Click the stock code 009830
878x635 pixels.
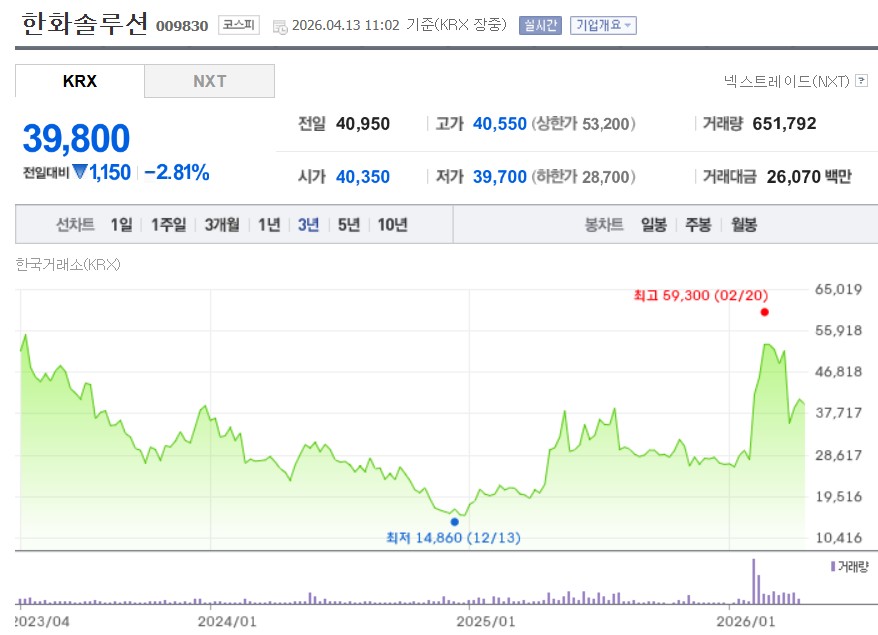182,26
